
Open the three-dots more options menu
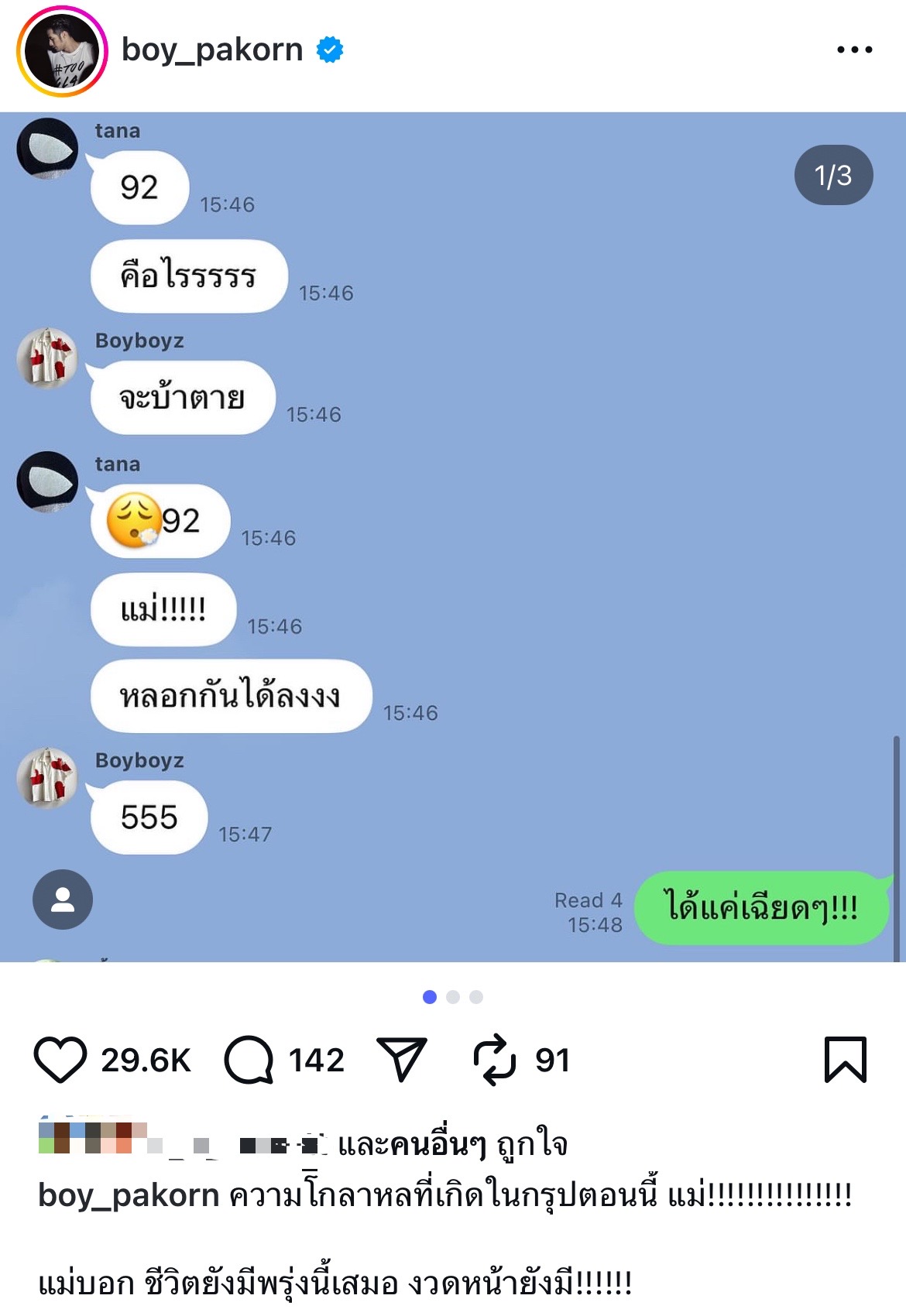(855, 50)
